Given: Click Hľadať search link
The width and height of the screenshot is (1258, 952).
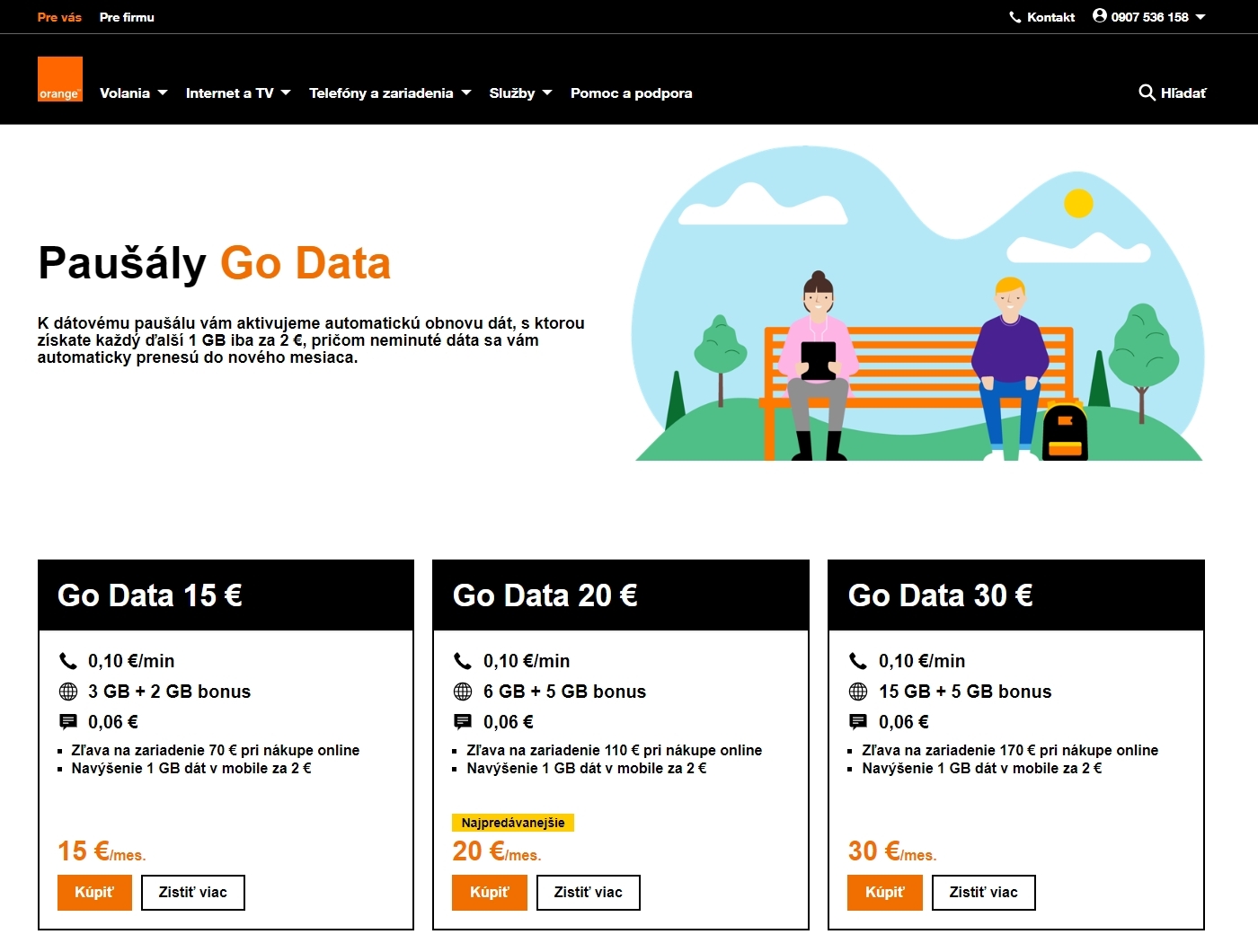Looking at the screenshot, I should (x=1173, y=93).
